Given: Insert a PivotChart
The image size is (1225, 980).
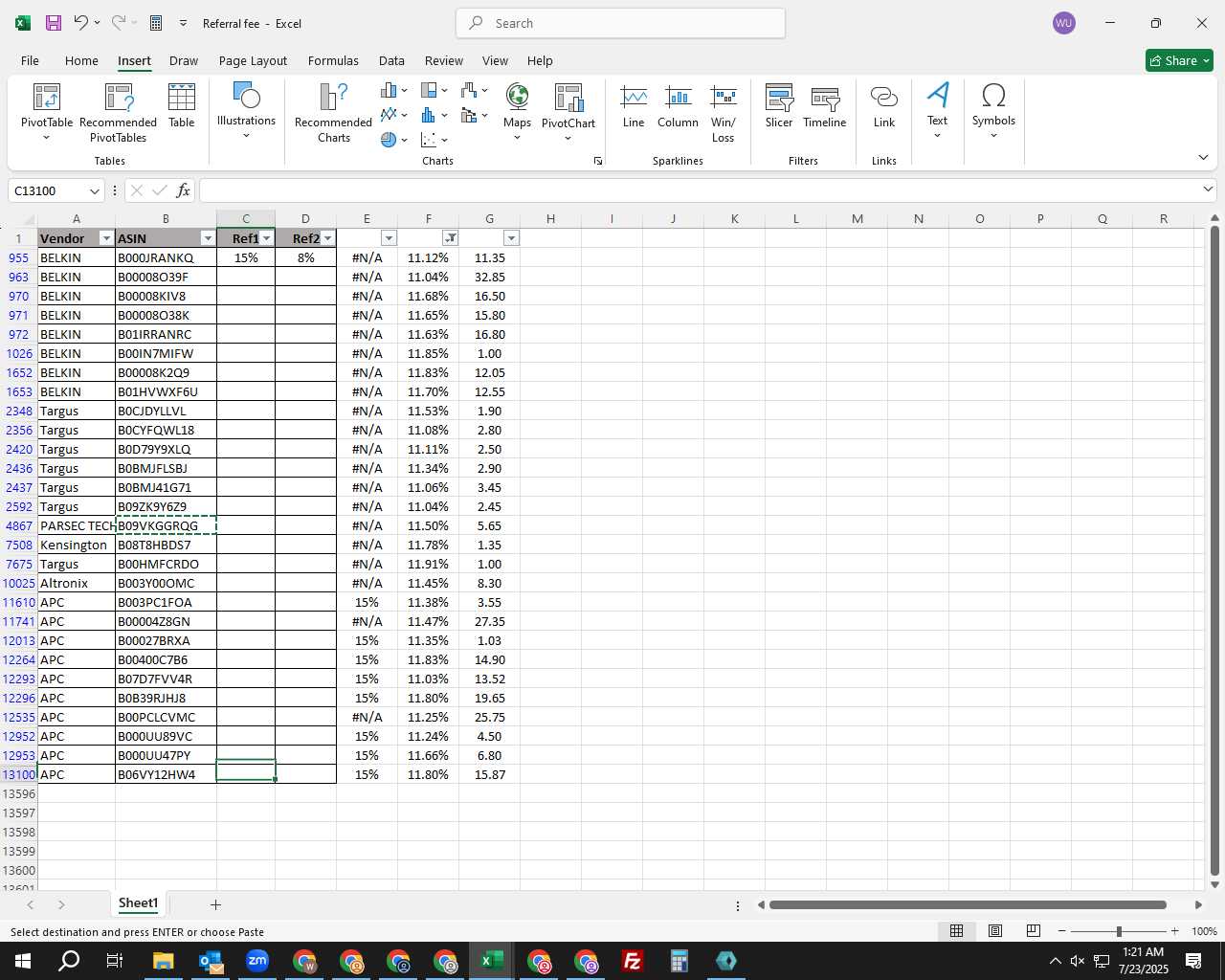Looking at the screenshot, I should [568, 112].
